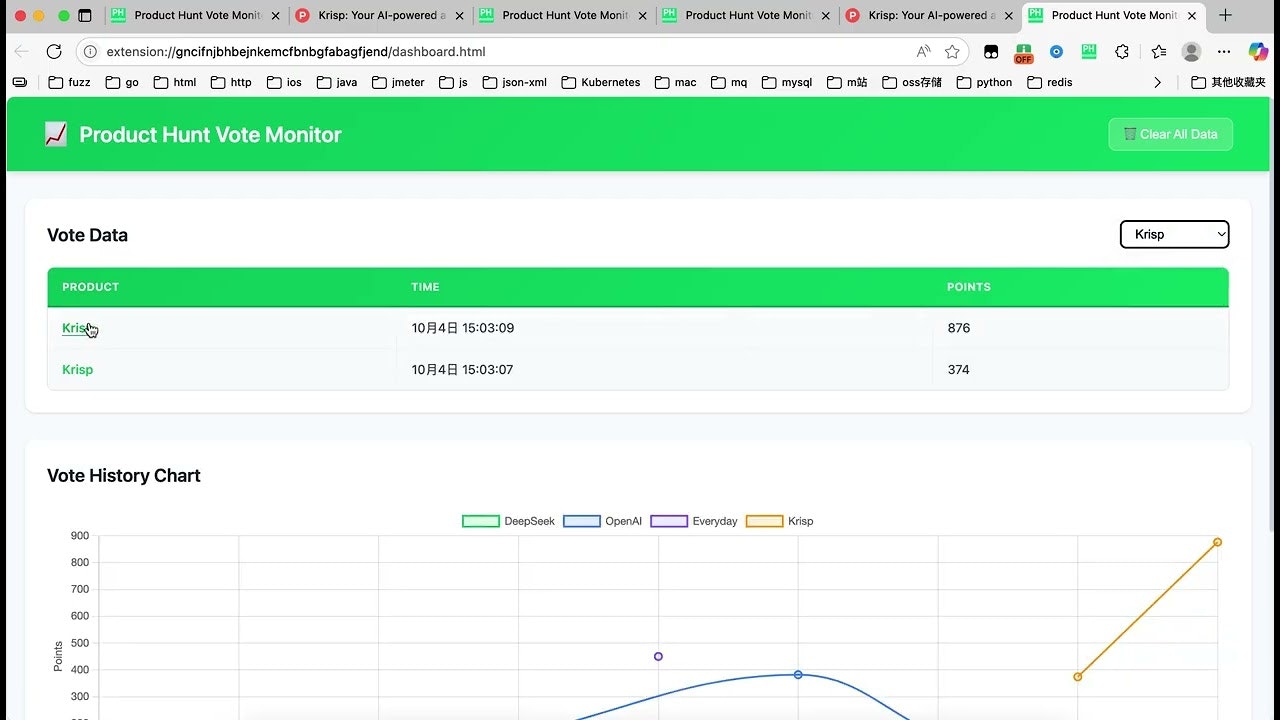Toggle the DeepSeek series in the legend
1280x720 pixels.
tap(510, 521)
